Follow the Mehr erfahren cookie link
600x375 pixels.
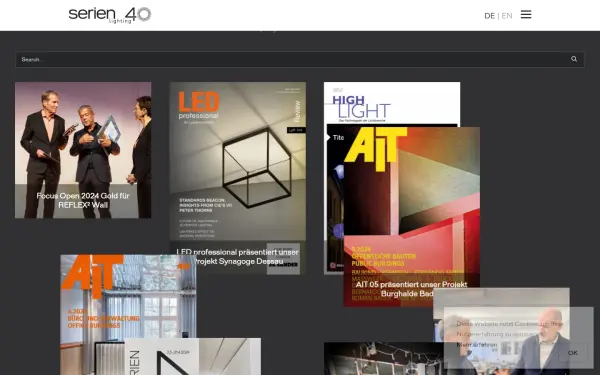coord(476,345)
